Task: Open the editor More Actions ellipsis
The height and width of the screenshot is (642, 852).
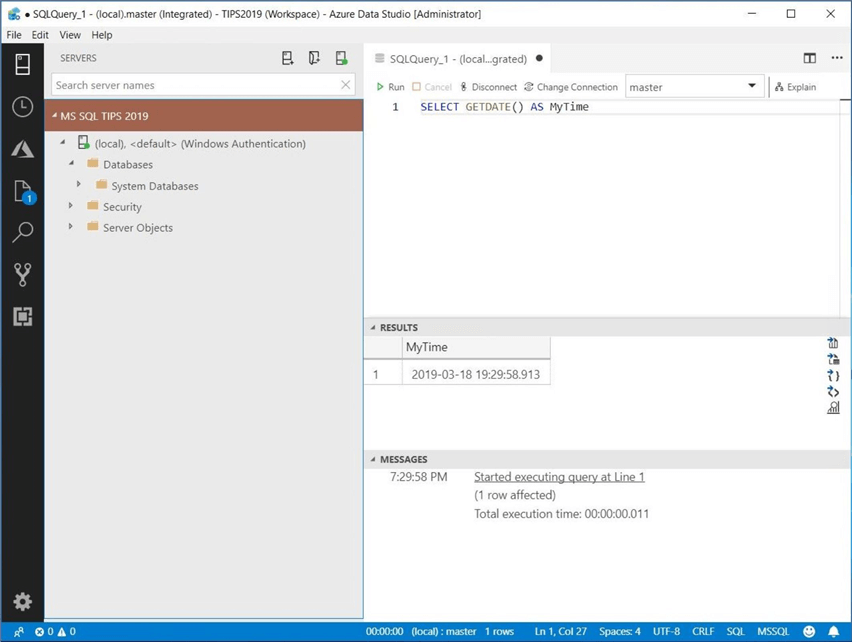Action: point(837,58)
